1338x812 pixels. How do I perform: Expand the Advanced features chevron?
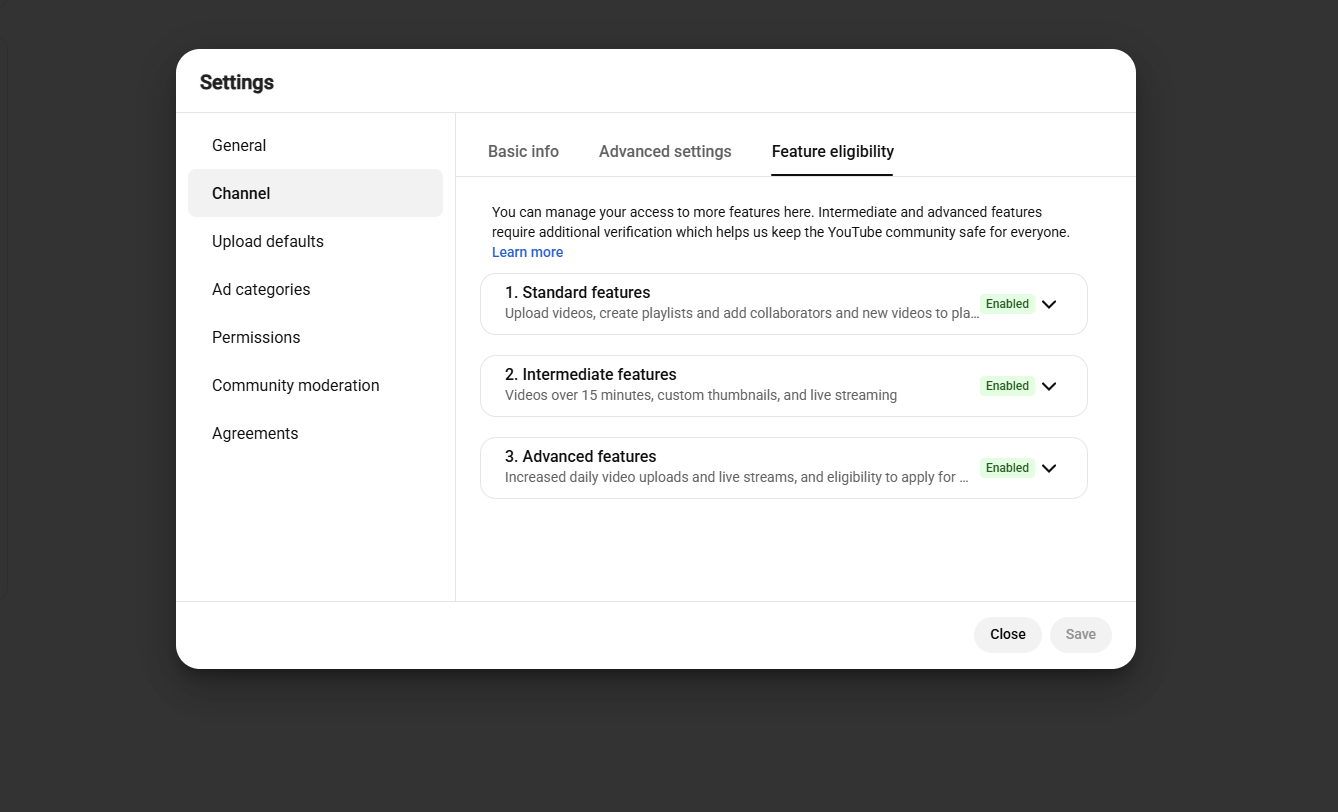coord(1049,468)
